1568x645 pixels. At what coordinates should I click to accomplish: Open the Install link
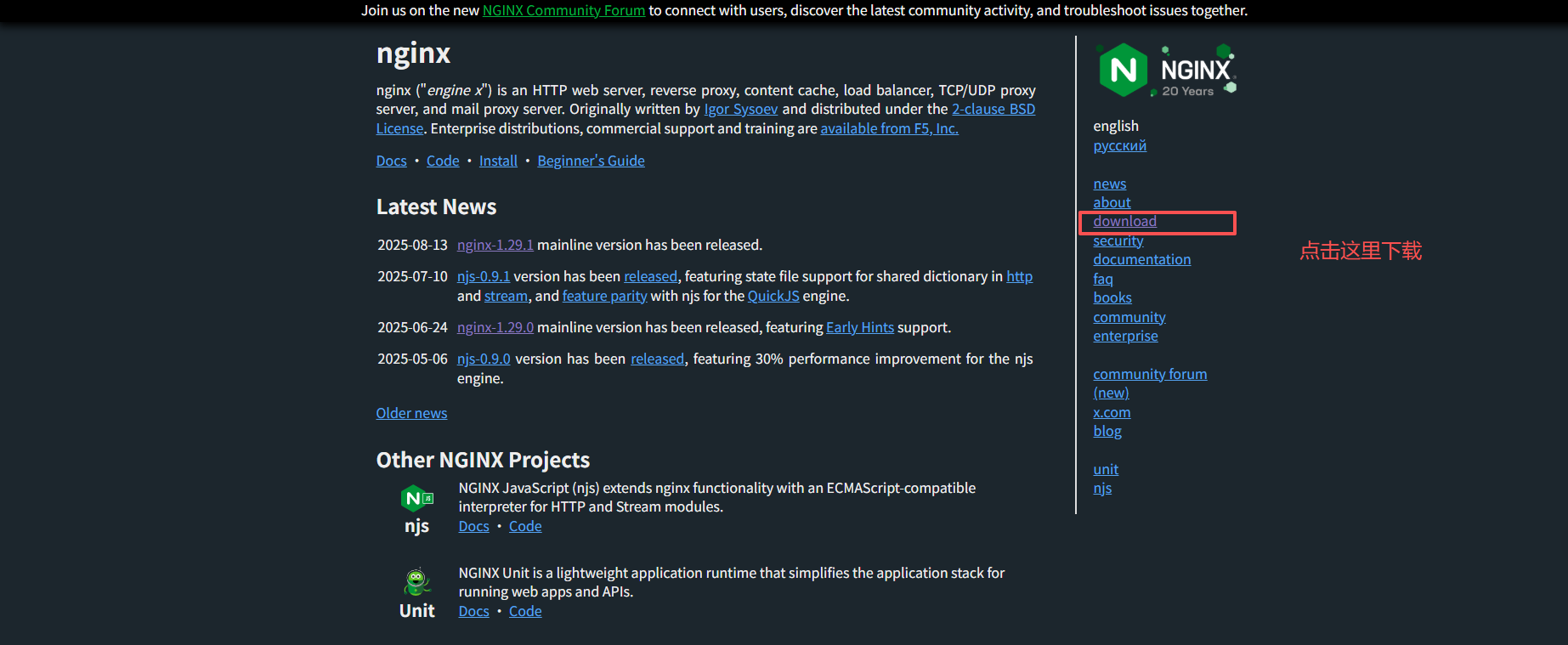click(x=498, y=161)
